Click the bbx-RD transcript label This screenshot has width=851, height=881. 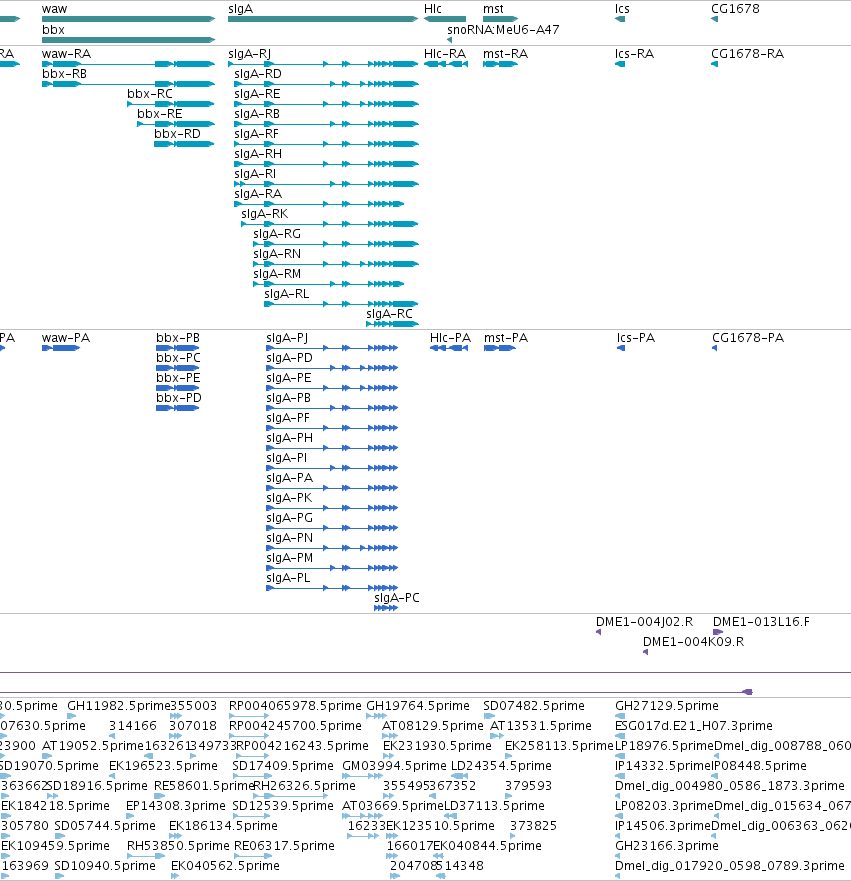(x=178, y=134)
